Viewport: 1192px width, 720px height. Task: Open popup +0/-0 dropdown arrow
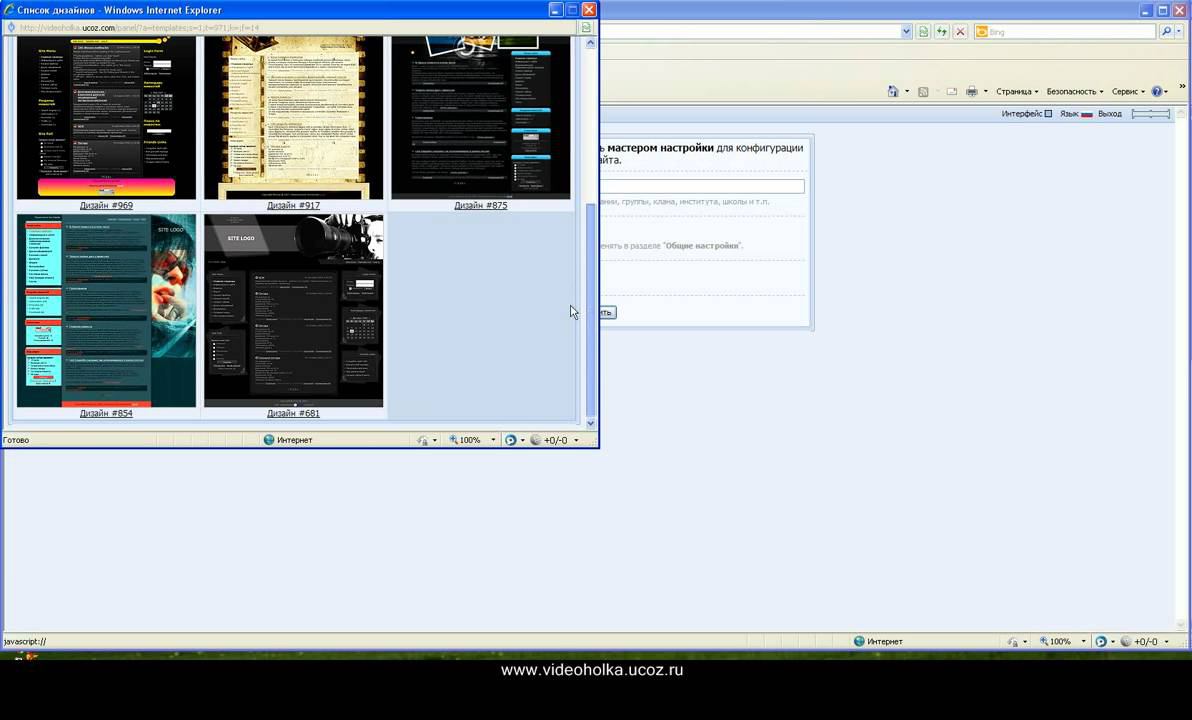click(576, 440)
